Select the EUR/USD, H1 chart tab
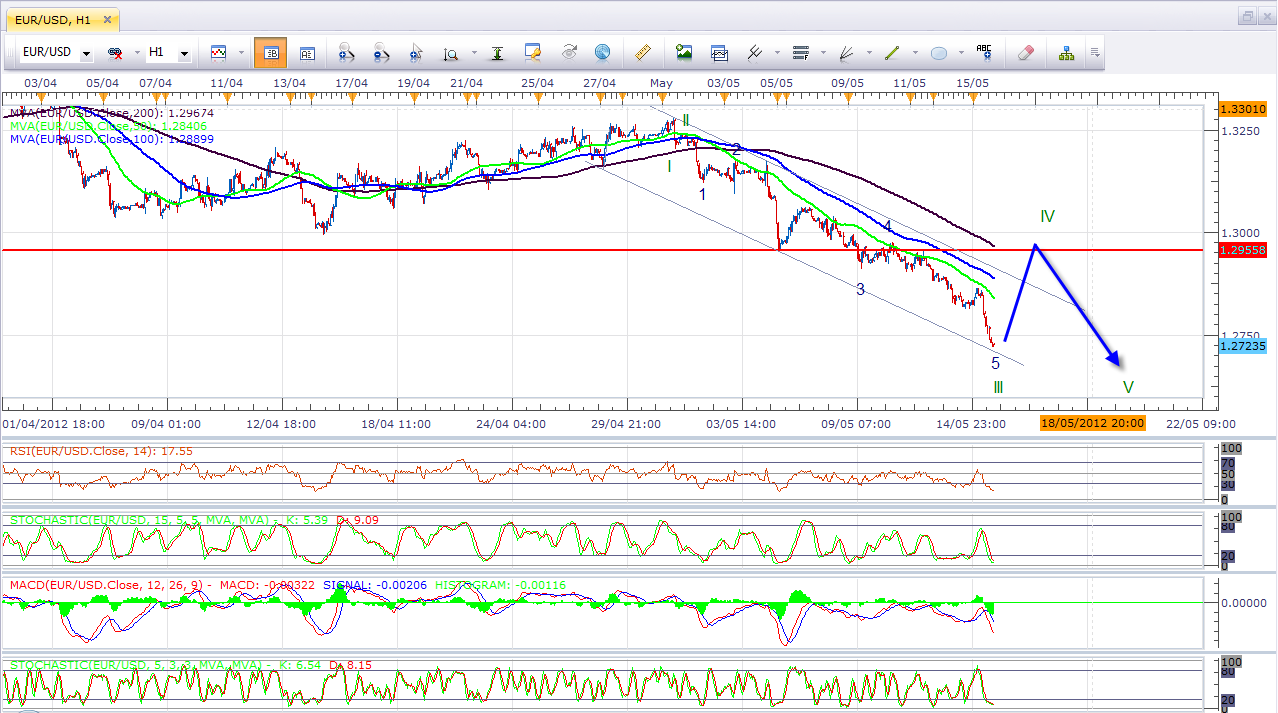This screenshot has width=1278, height=713. (61, 18)
